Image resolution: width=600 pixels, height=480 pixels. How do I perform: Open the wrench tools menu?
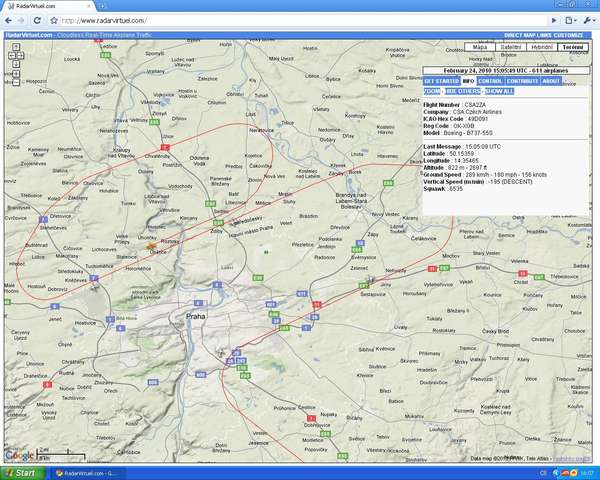(589, 21)
